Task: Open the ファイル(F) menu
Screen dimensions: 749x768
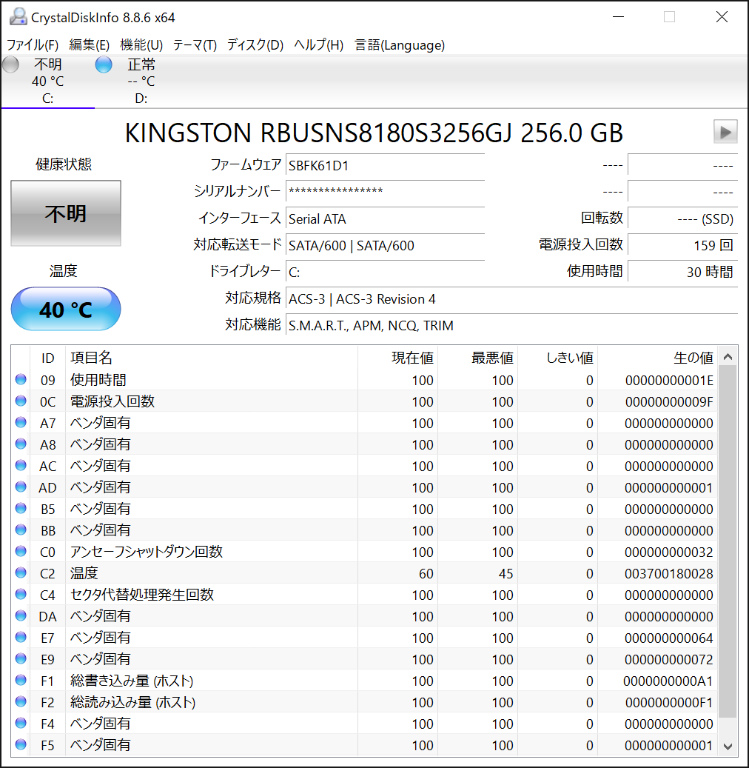Action: pos(33,45)
